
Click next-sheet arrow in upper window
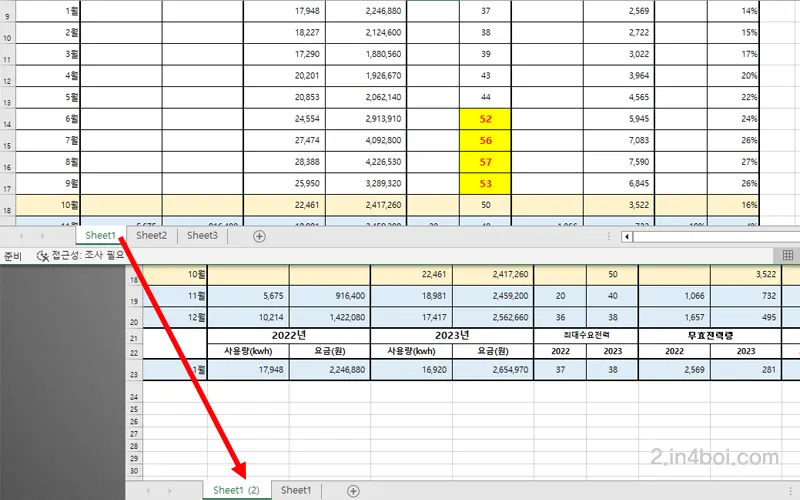42,236
